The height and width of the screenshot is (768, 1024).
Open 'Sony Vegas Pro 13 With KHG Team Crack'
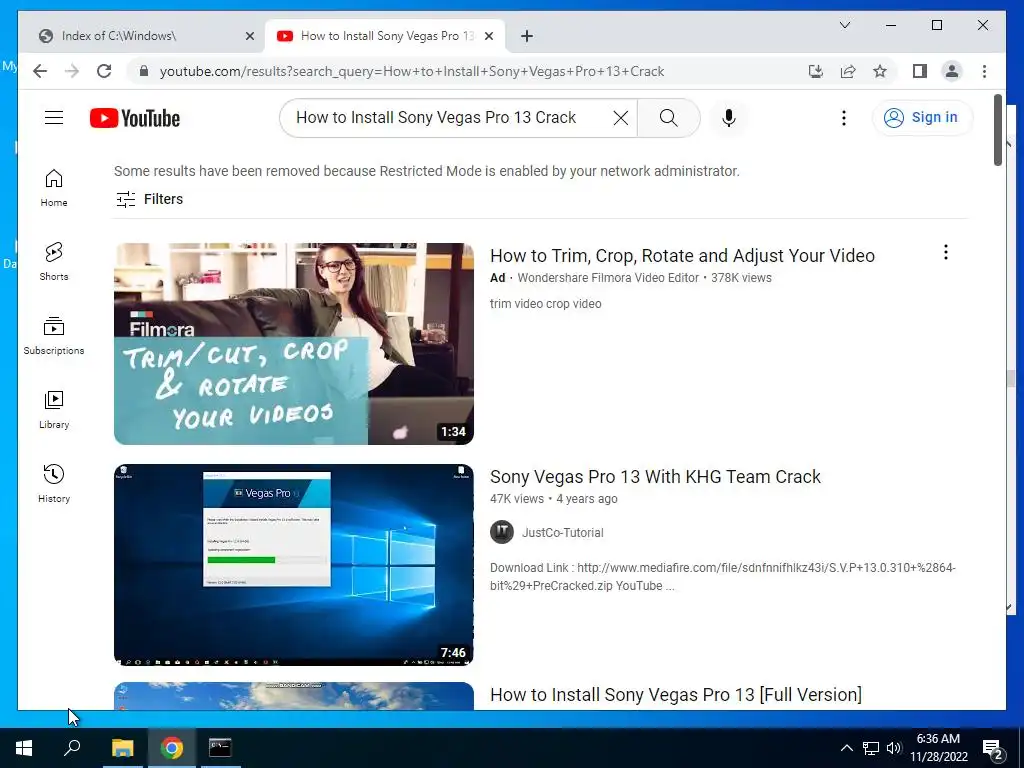(x=655, y=477)
